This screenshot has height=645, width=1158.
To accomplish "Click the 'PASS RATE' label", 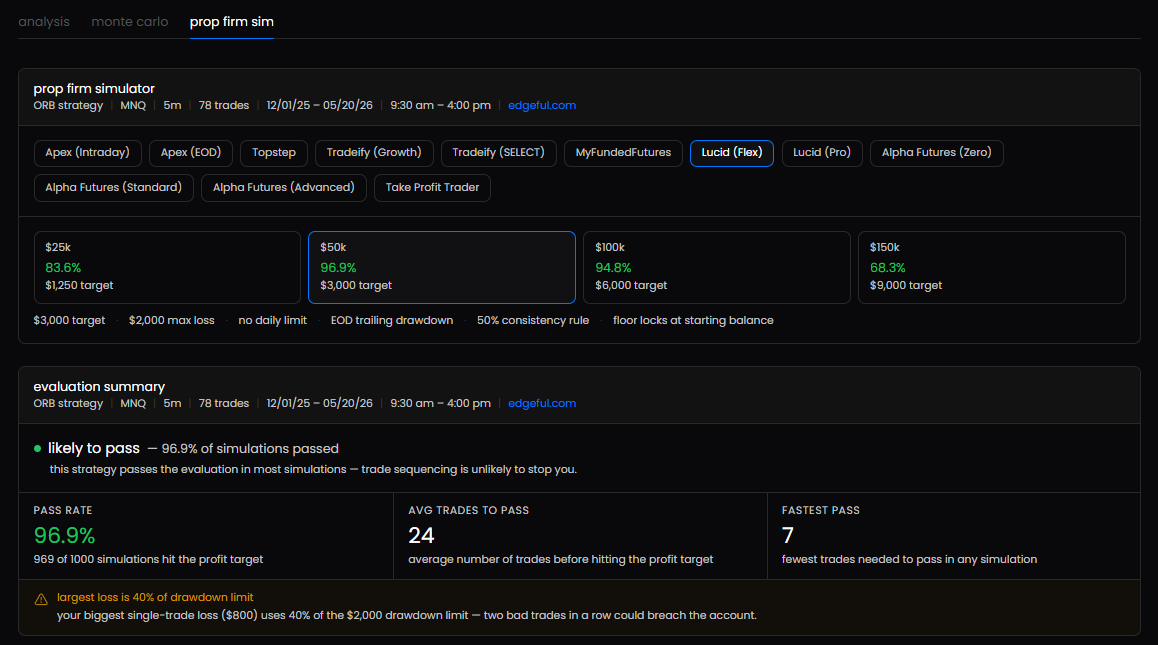I will click(x=63, y=511).
